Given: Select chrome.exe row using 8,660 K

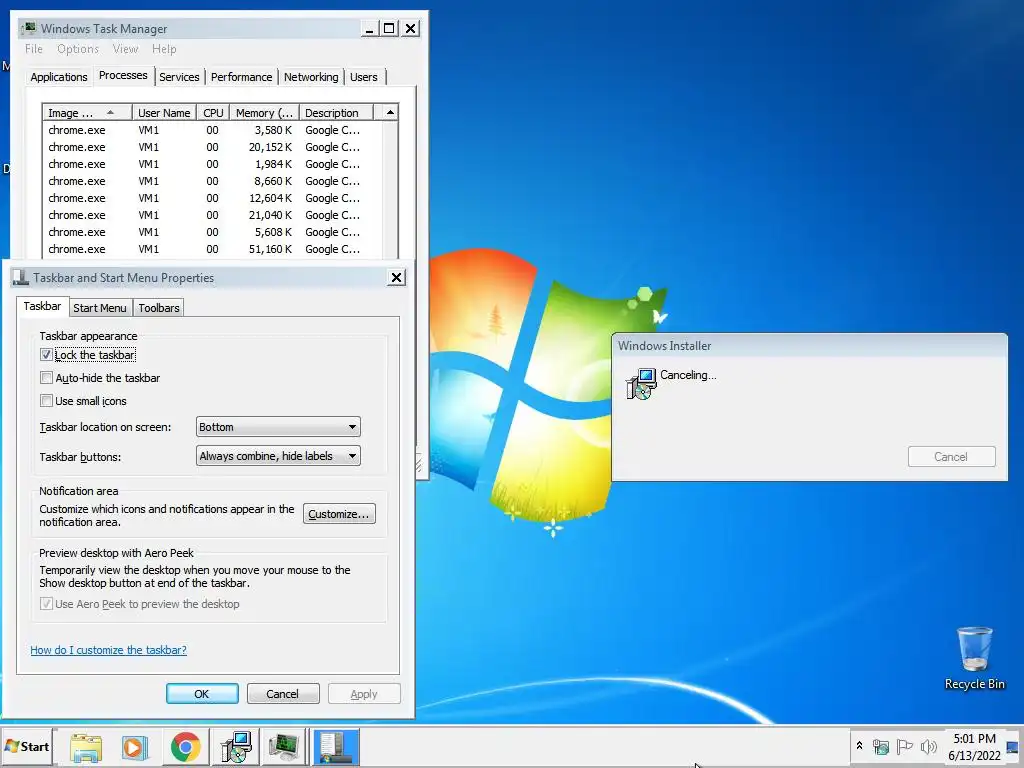Looking at the screenshot, I should (x=212, y=181).
